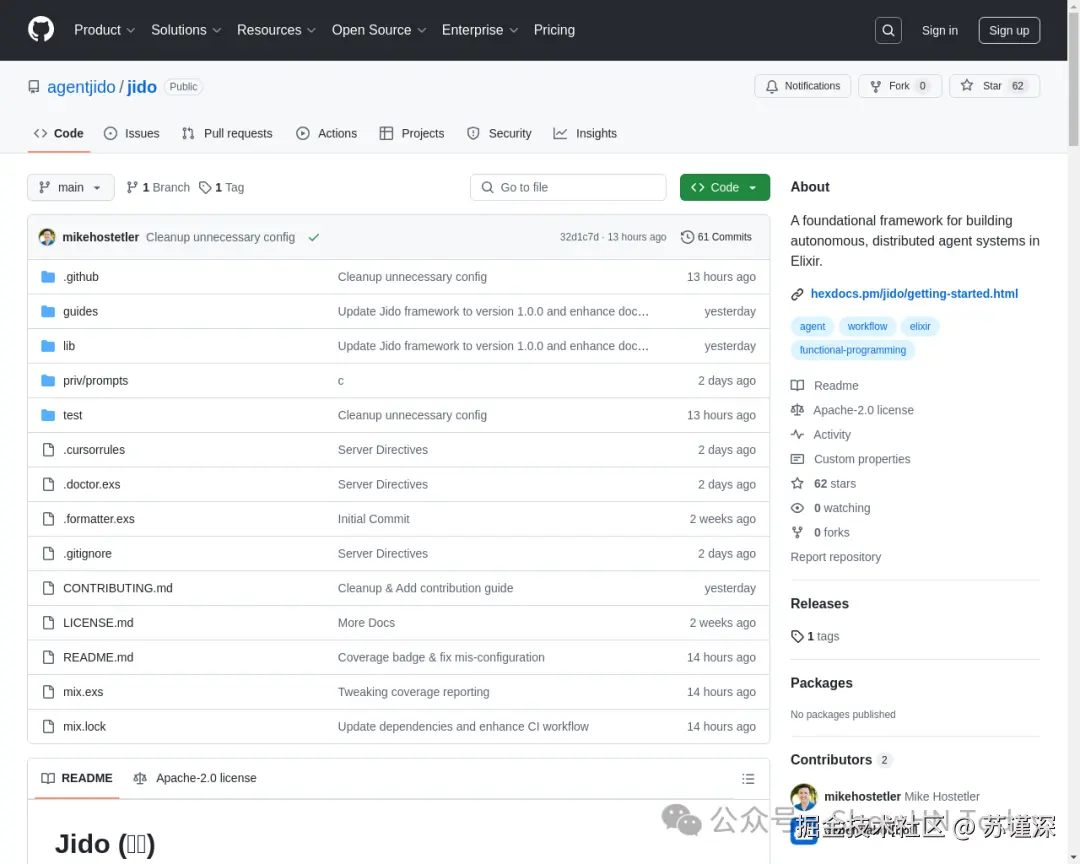The width and height of the screenshot is (1080, 864).
Task: Open the Pricing page
Action: pyautogui.click(x=554, y=30)
